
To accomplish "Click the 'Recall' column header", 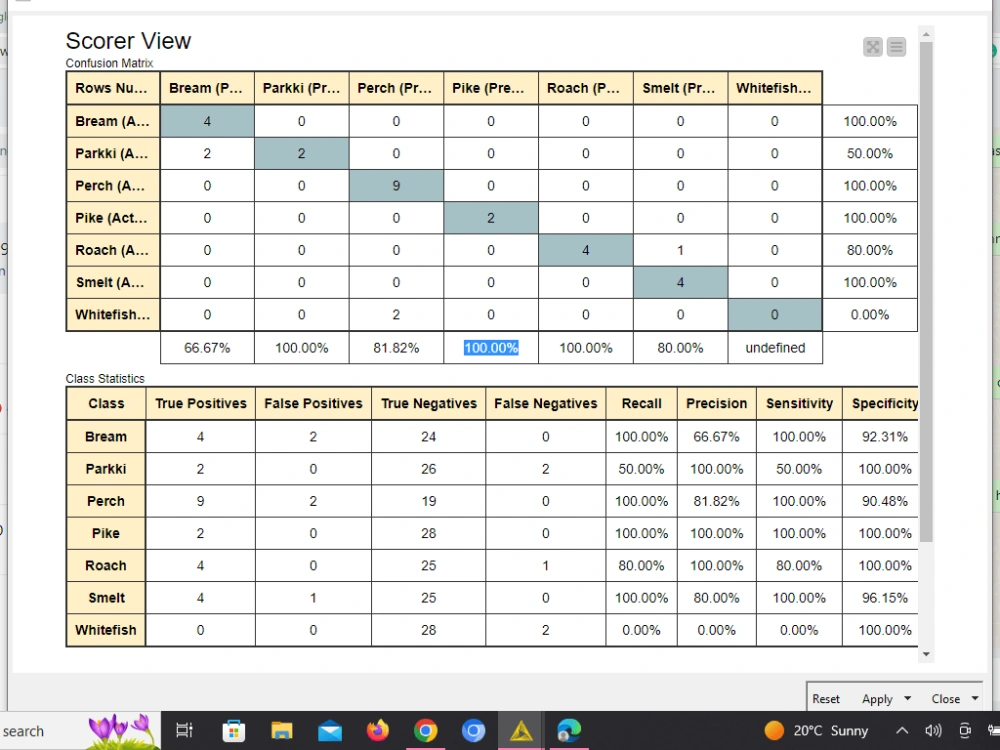I will click(642, 404).
